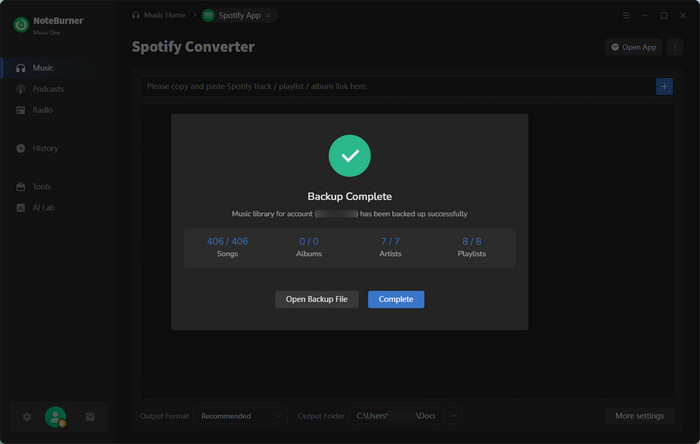Open the hamburger menu icon

pyautogui.click(x=626, y=16)
